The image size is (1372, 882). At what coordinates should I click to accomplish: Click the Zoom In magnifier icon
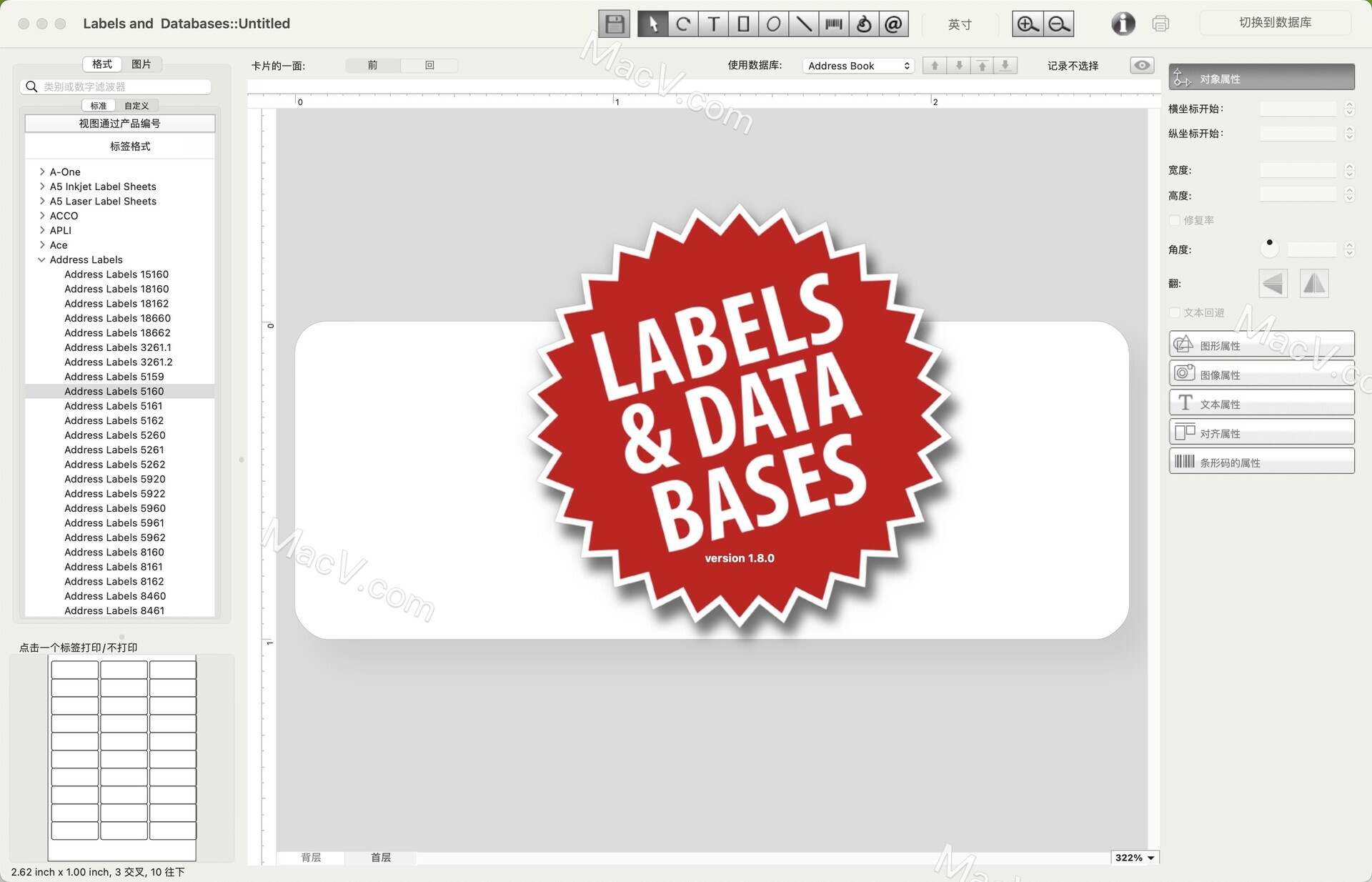[1027, 23]
